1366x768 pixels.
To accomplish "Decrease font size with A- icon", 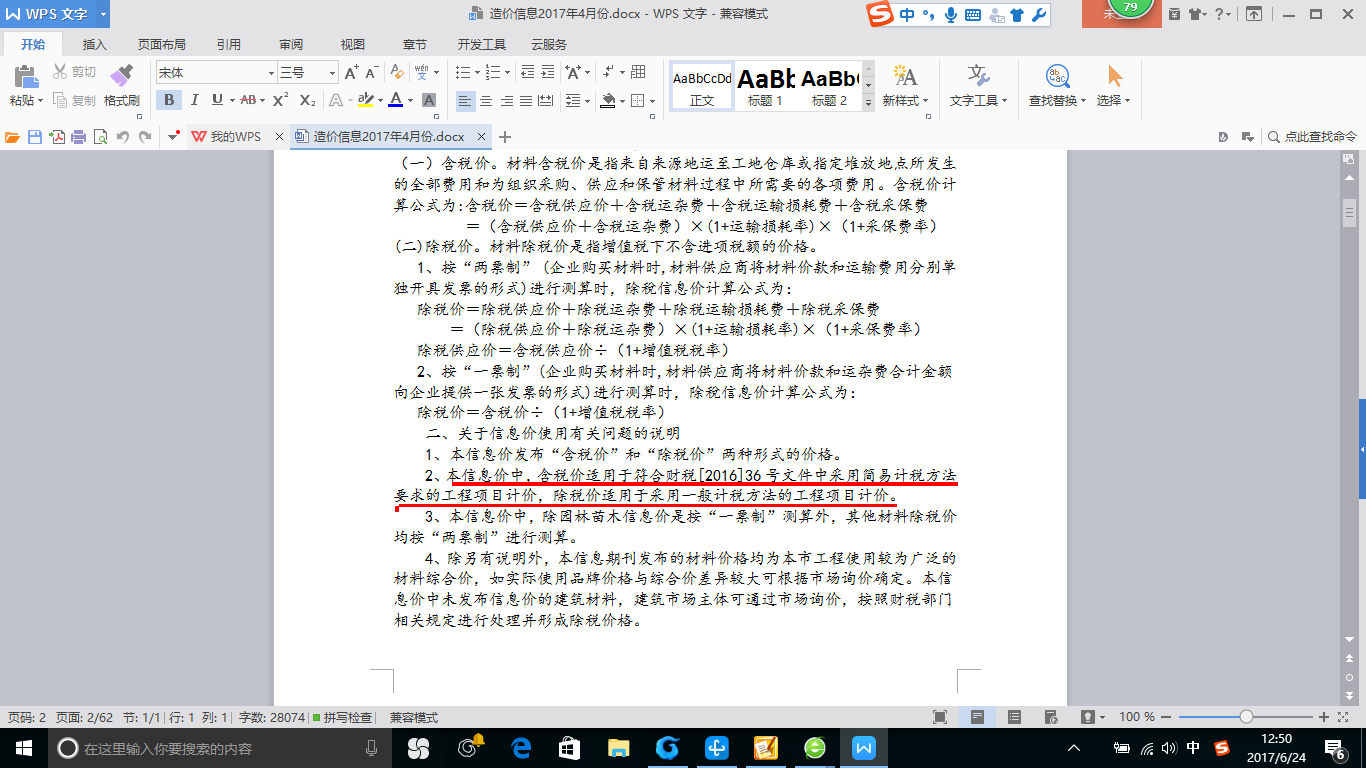I will pos(371,72).
